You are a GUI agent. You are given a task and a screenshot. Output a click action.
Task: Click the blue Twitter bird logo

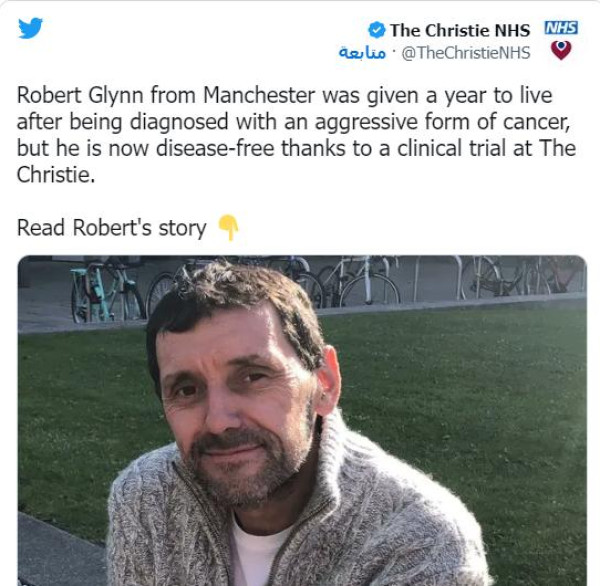click(31, 28)
